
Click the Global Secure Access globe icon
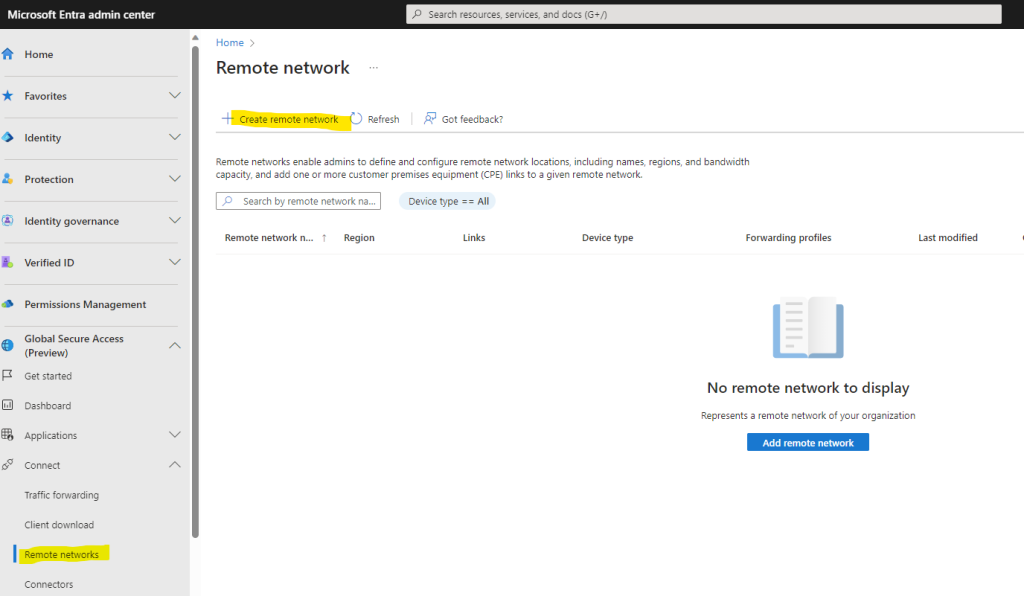[x=8, y=345]
